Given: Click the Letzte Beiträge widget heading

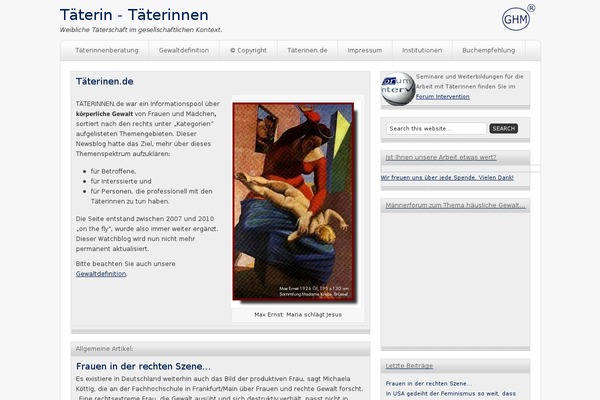Looking at the screenshot, I should [x=409, y=366].
